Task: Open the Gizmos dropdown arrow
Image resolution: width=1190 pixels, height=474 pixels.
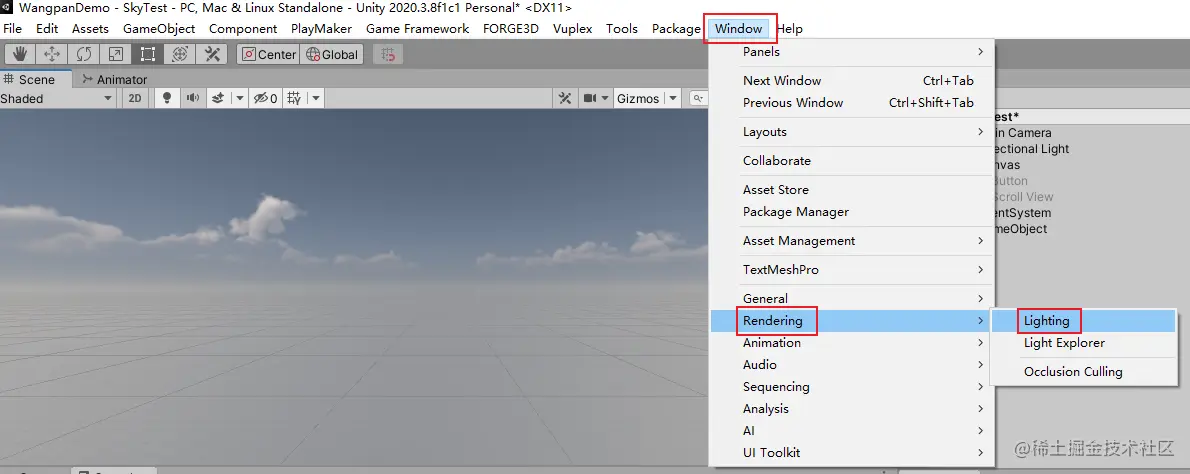Action: (672, 99)
